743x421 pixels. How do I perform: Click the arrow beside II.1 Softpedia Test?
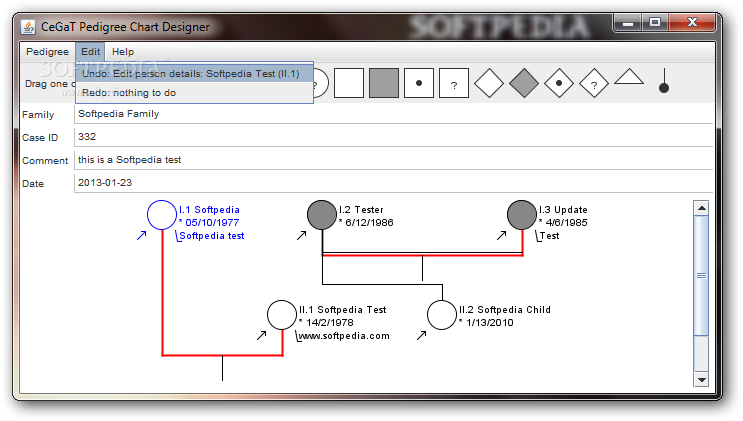tap(261, 335)
